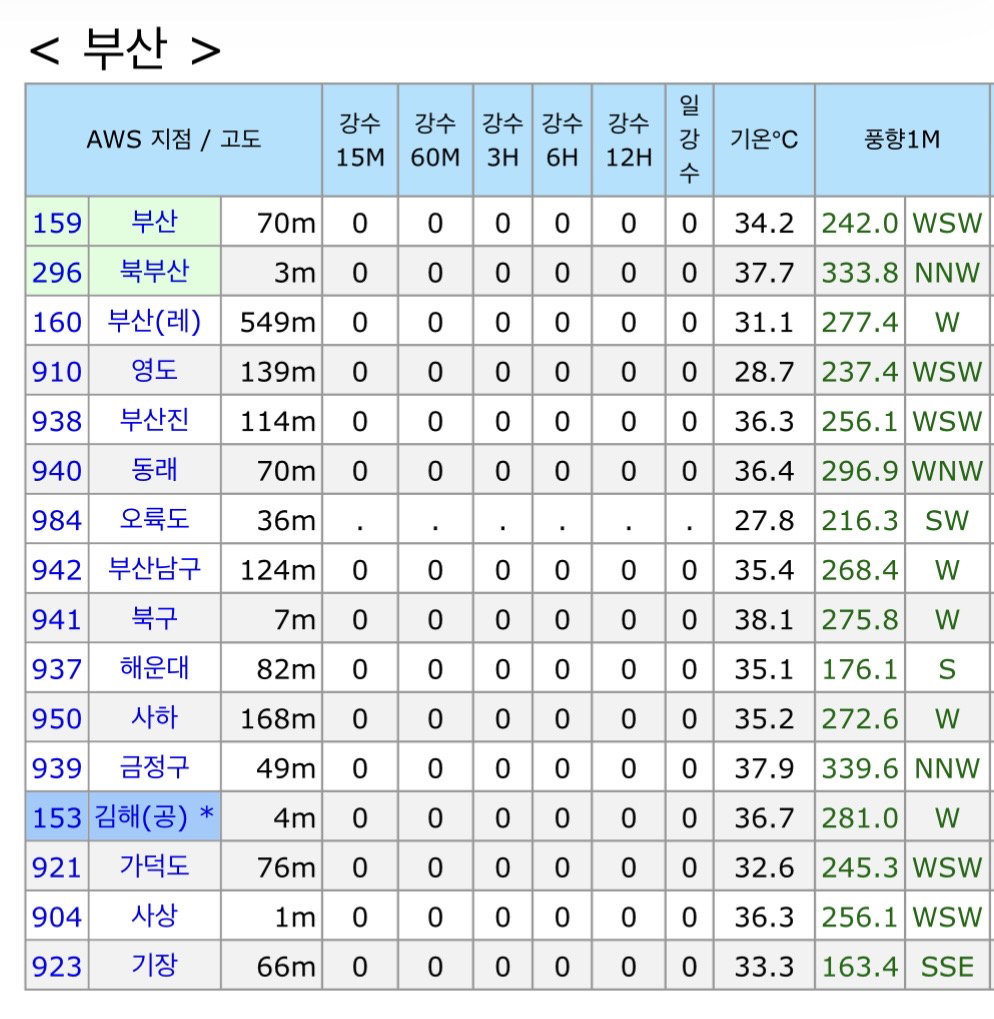Click the 기온°C column header

pos(764,140)
